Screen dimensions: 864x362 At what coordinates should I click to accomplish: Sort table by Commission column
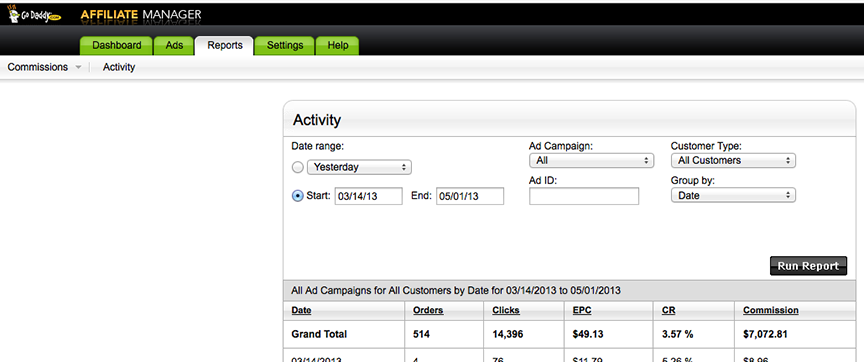[770, 310]
